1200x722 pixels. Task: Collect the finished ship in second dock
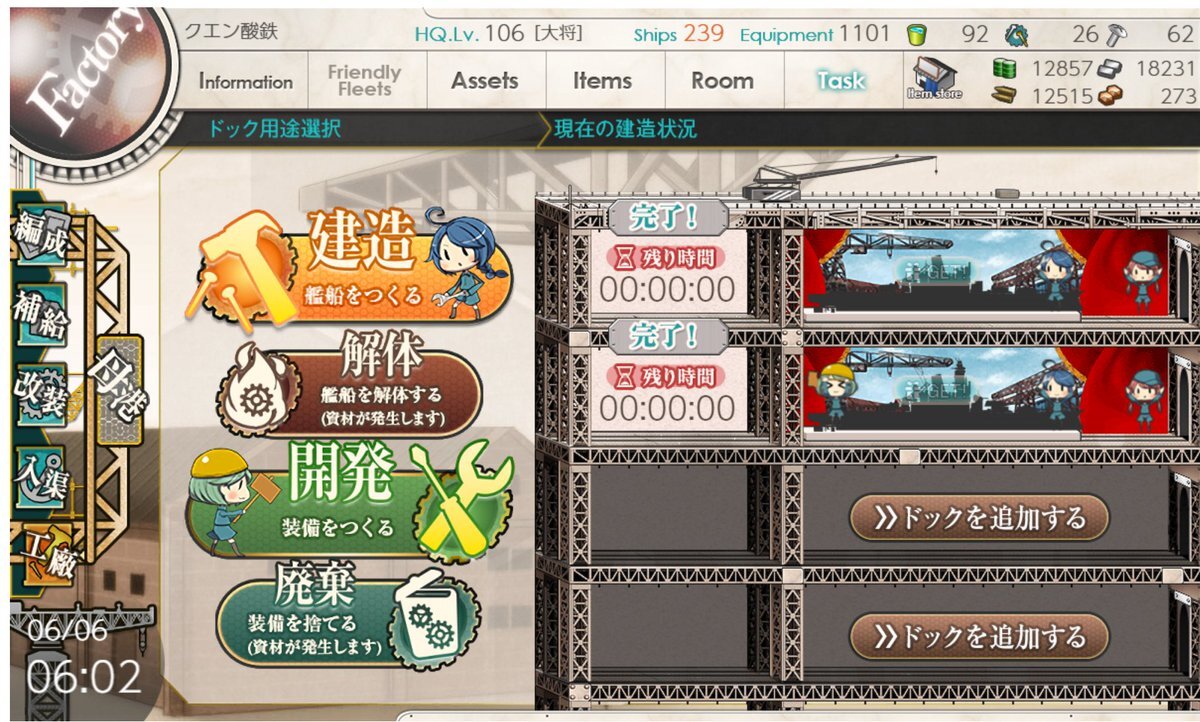(985, 391)
